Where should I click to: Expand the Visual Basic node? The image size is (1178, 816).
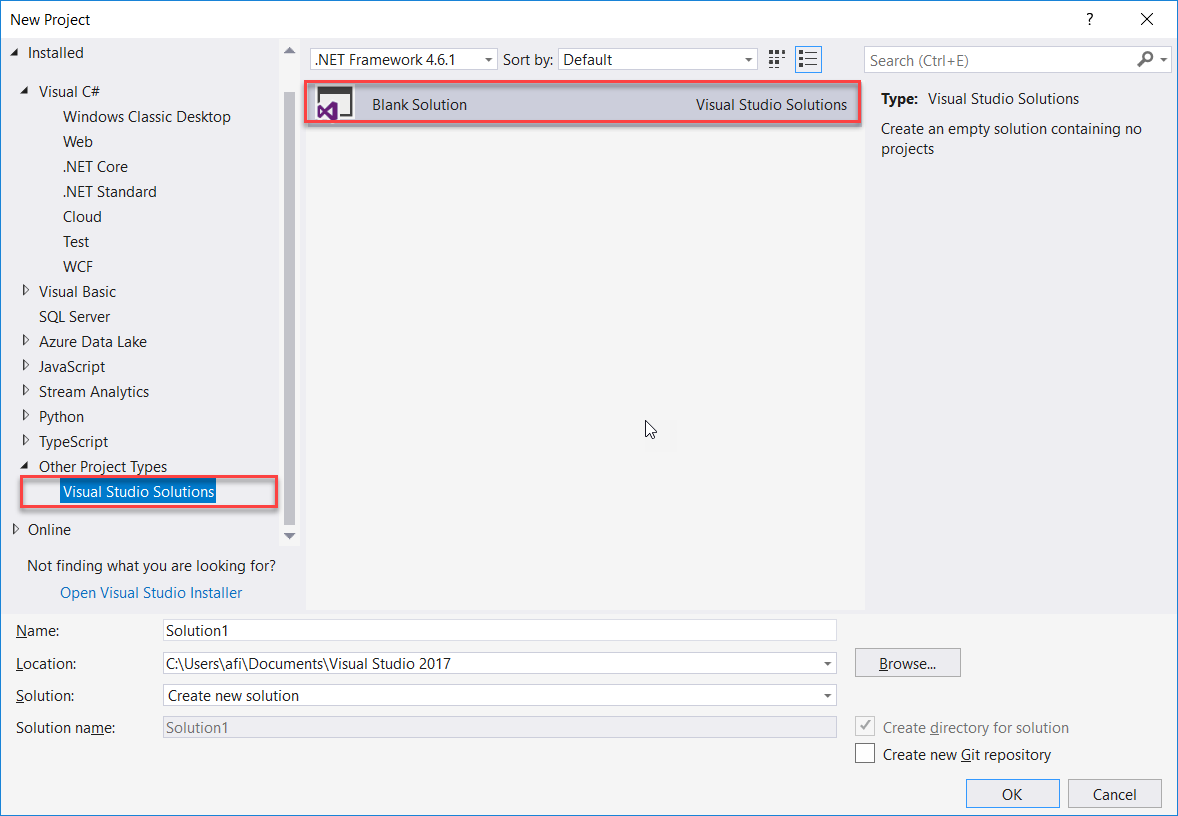[x=26, y=291]
